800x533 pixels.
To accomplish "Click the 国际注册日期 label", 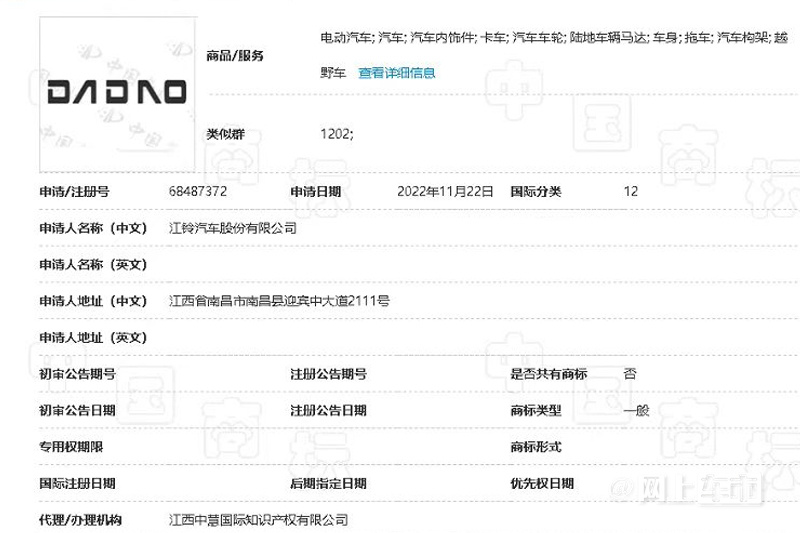I will coord(78,484).
